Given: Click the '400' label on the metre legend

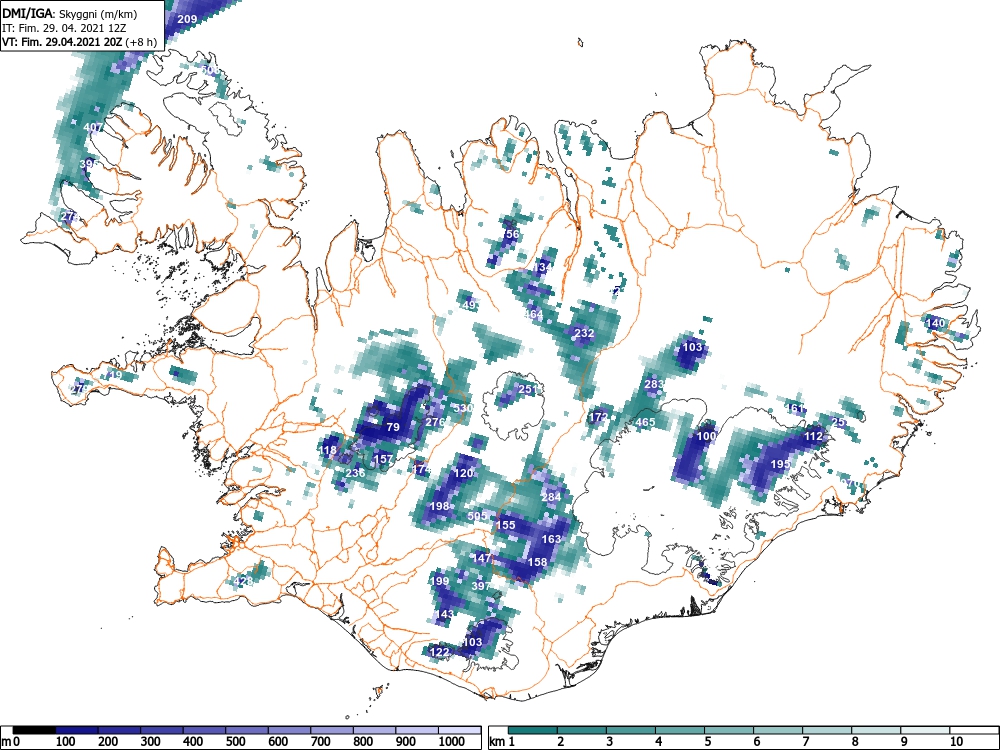Looking at the screenshot, I should (193, 741).
